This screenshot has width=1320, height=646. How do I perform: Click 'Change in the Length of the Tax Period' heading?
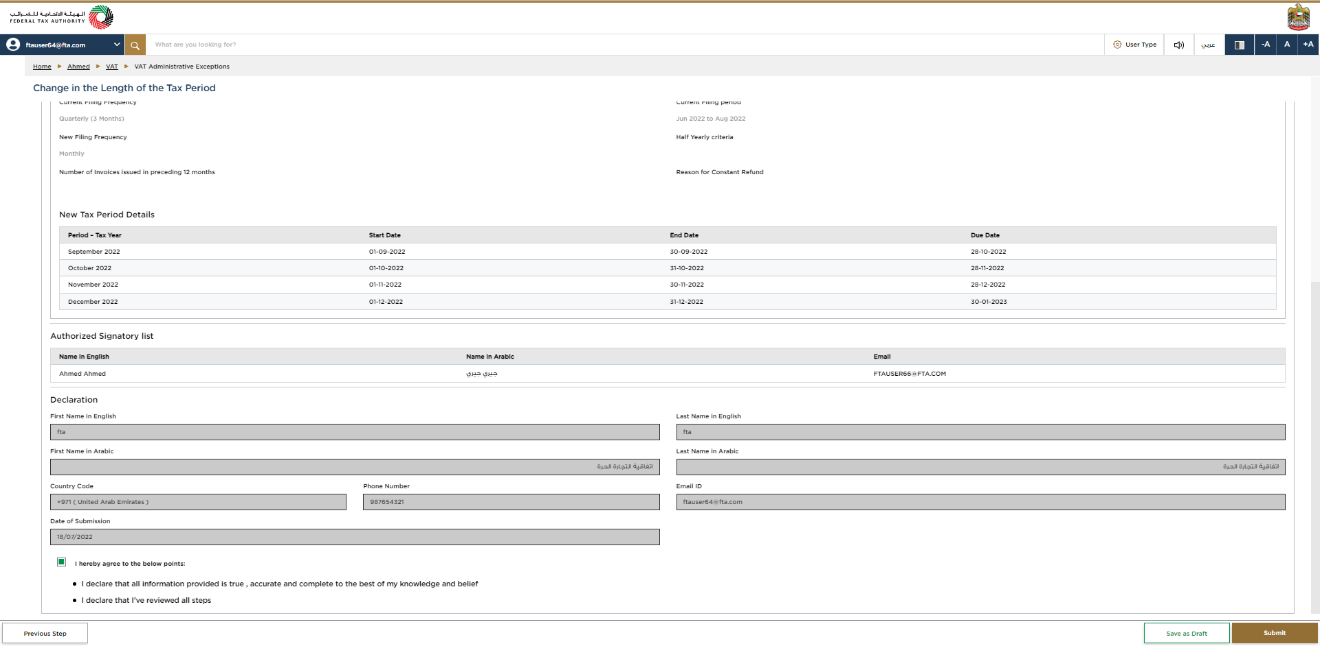[124, 88]
